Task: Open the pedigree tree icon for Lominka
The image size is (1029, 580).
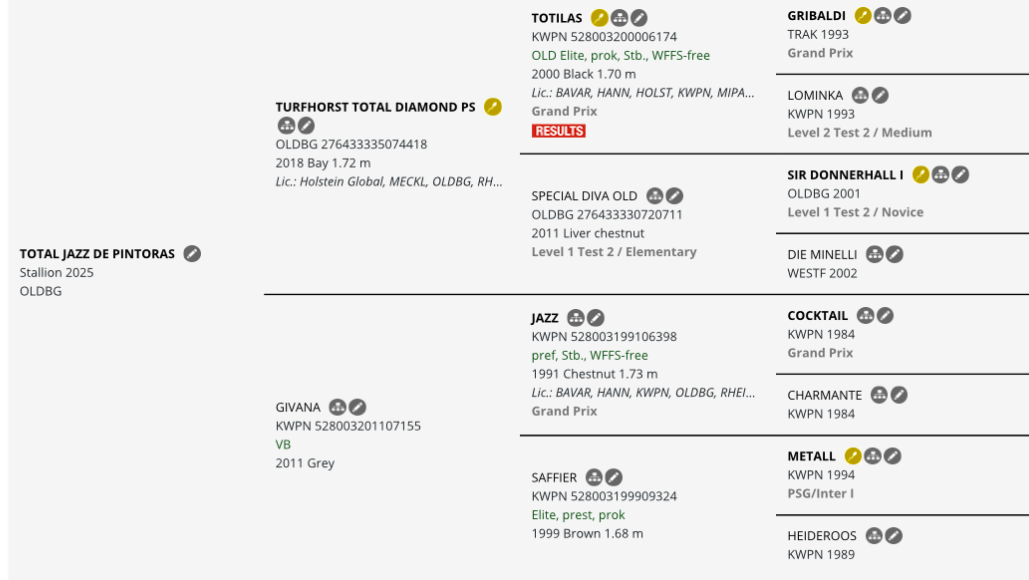Action: coord(860,96)
